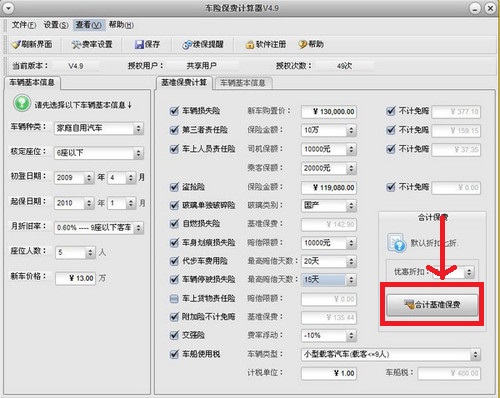
Task: Toggle 不计免赔 for 车上人员责任险 row
Action: (391, 149)
